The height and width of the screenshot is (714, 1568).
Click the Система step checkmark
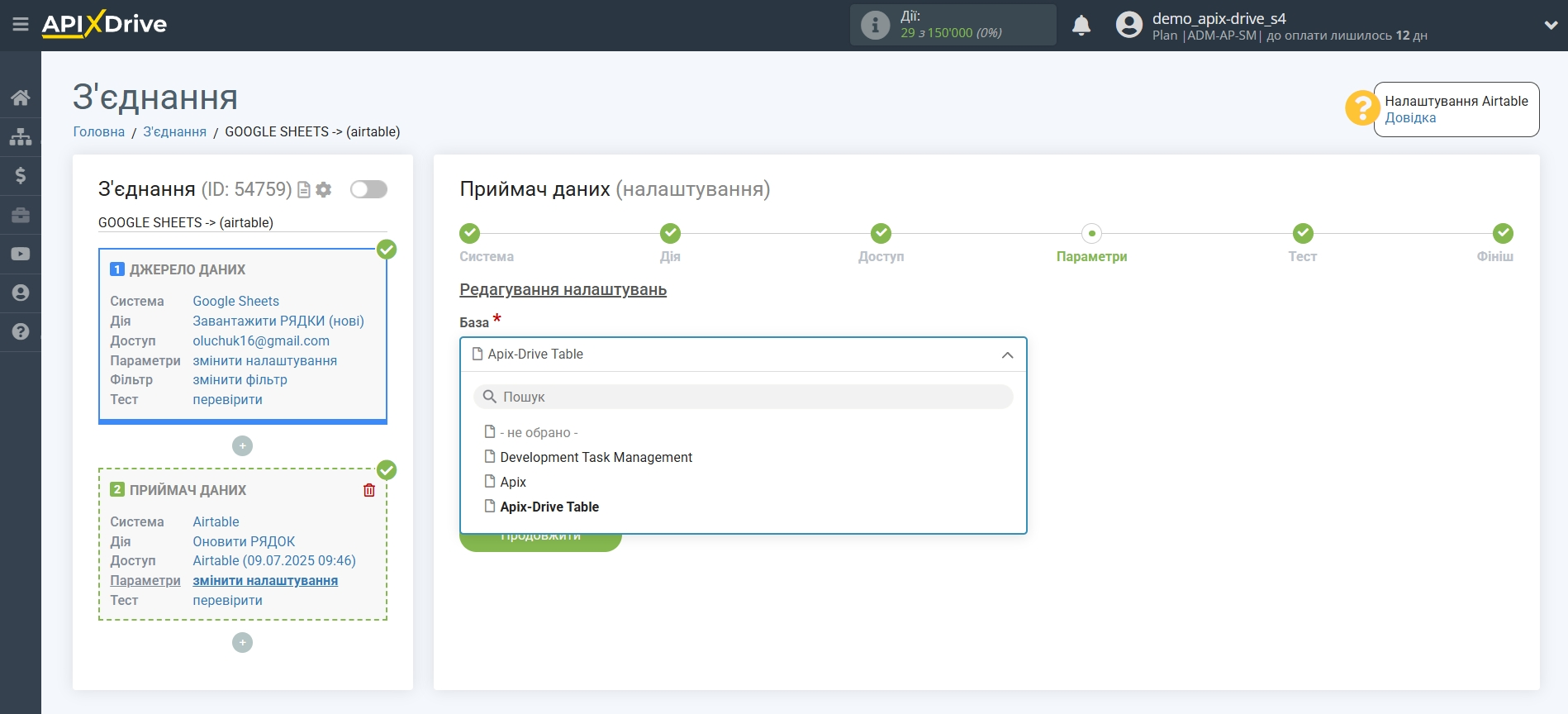(x=469, y=233)
